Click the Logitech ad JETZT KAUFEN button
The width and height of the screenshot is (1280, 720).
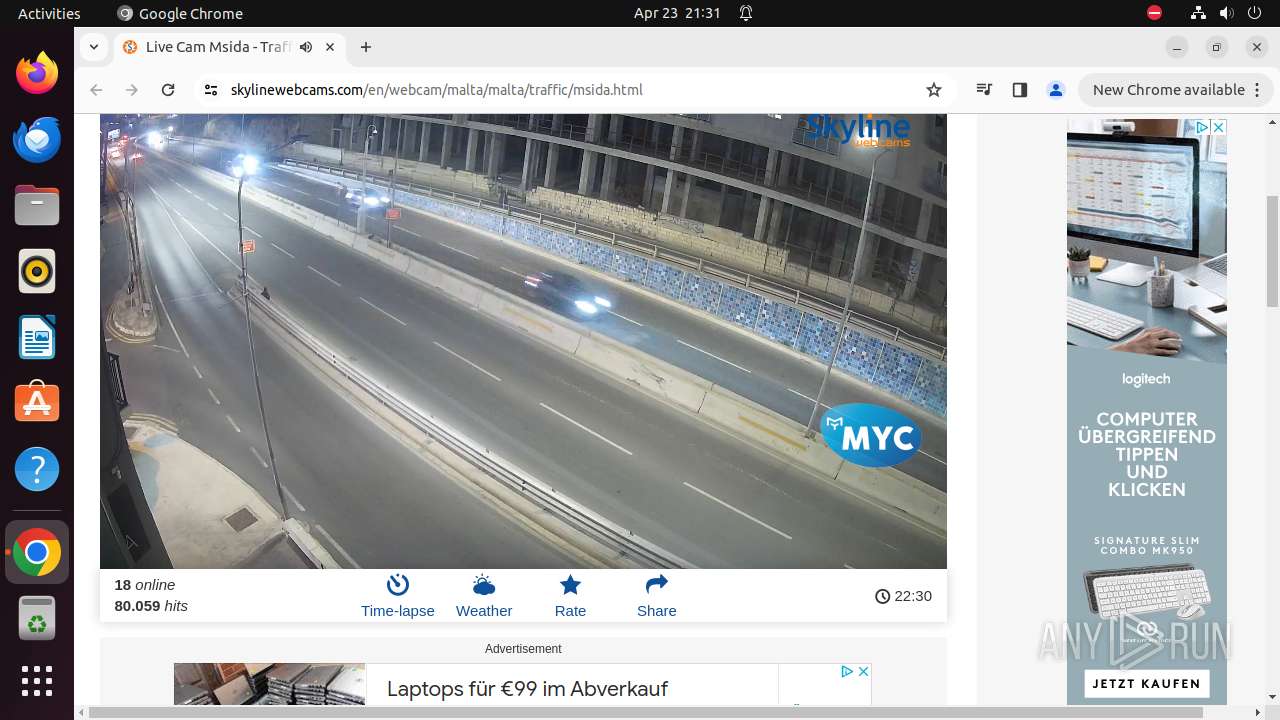click(1147, 684)
